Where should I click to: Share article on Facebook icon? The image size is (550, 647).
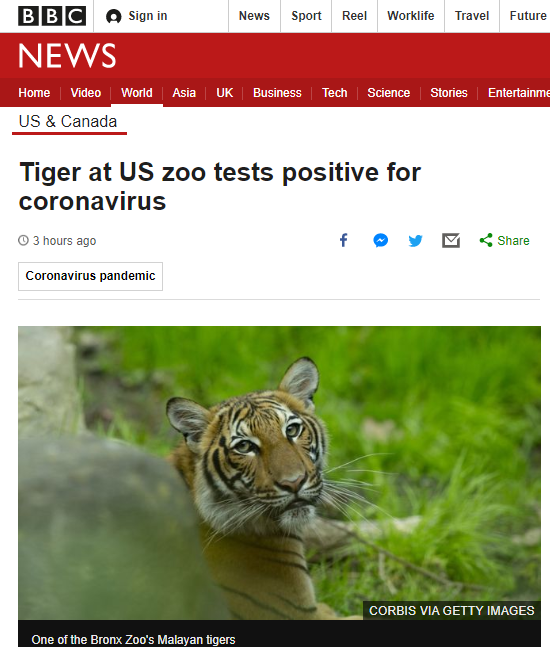pos(344,240)
